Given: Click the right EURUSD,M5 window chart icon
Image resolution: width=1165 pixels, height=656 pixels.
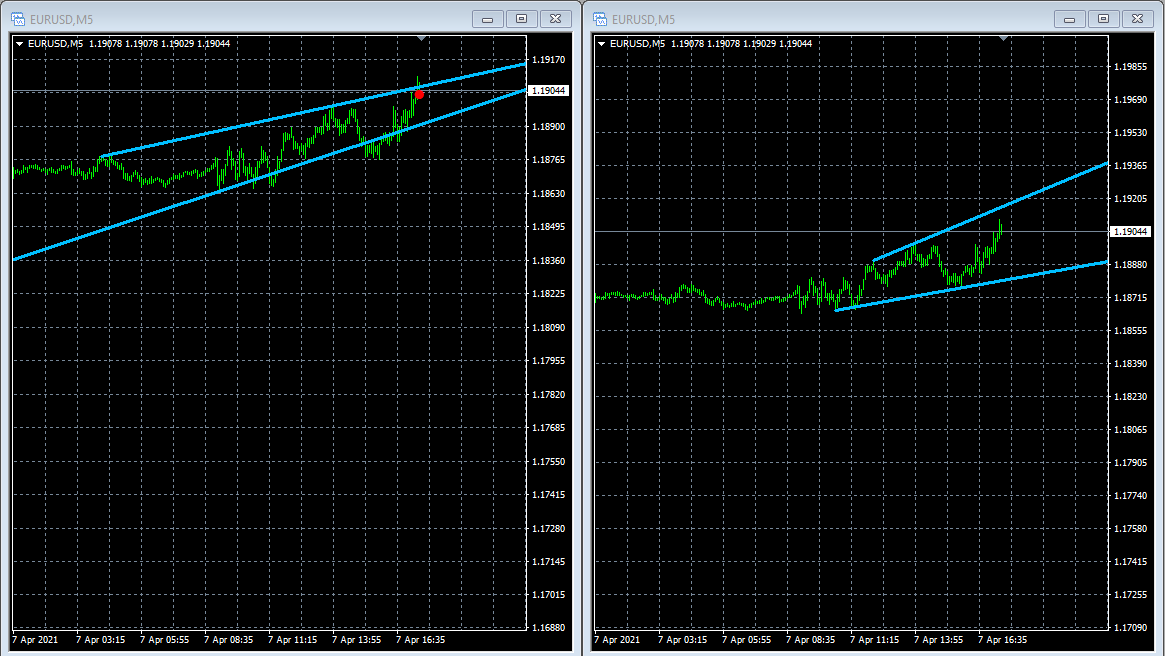Looking at the screenshot, I should [x=600, y=19].
